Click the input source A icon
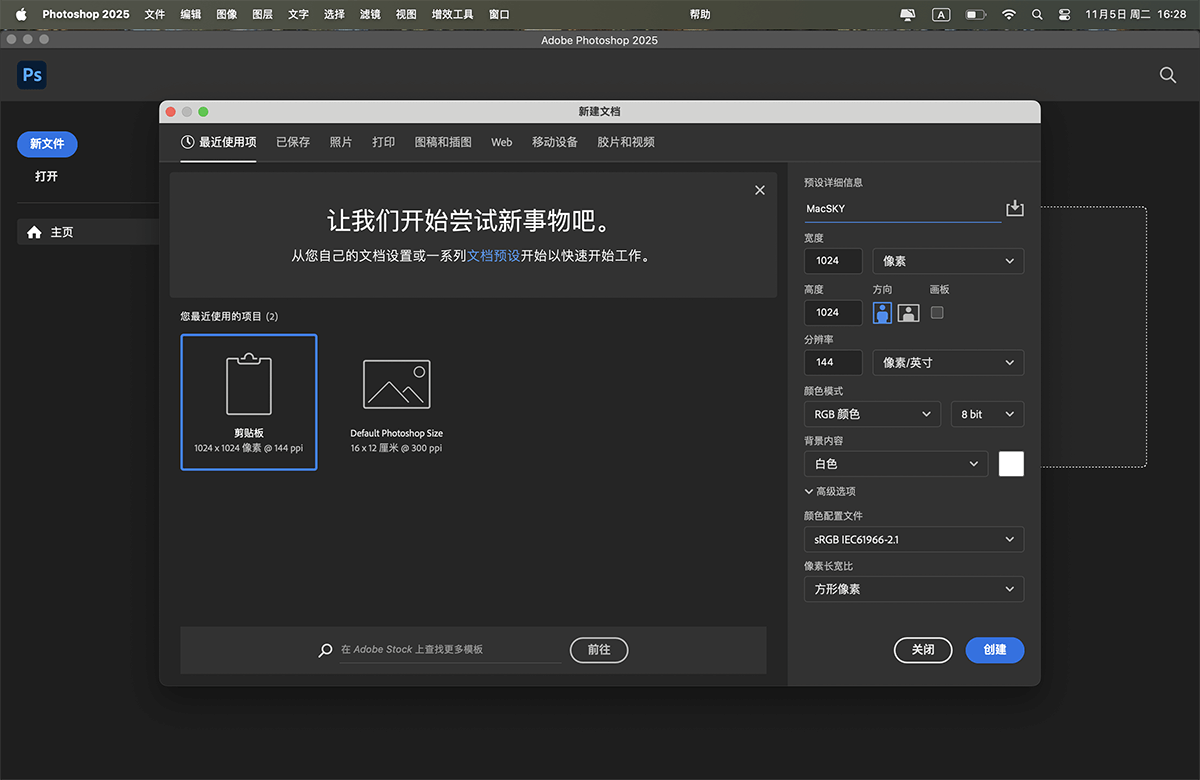This screenshot has height=780, width=1200. pyautogui.click(x=941, y=15)
